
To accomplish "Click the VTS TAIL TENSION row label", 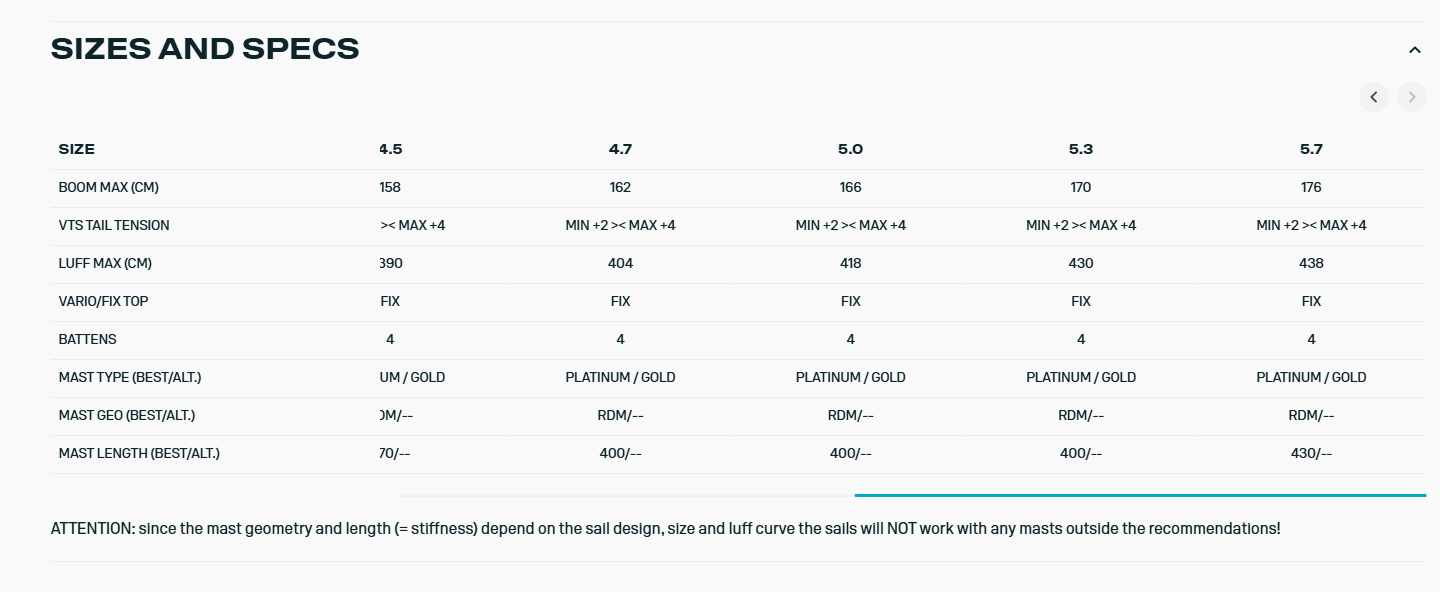I will [x=114, y=225].
